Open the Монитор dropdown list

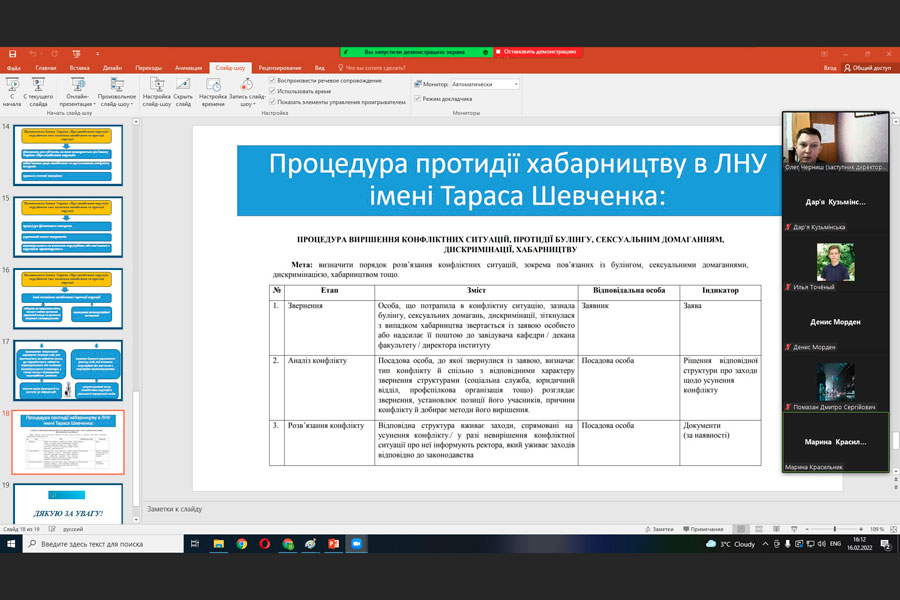click(515, 85)
